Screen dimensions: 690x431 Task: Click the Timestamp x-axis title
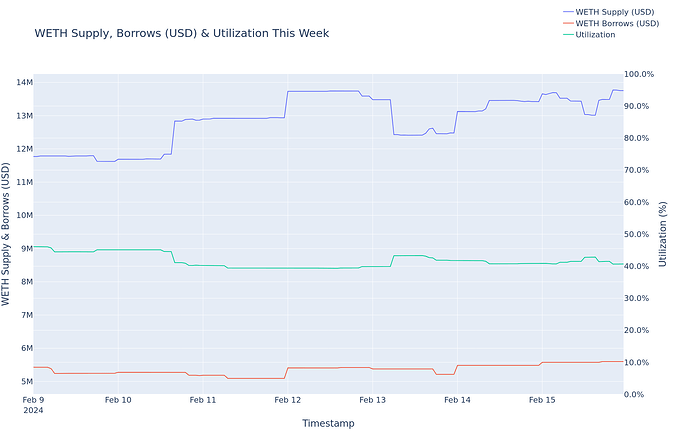coord(328,423)
